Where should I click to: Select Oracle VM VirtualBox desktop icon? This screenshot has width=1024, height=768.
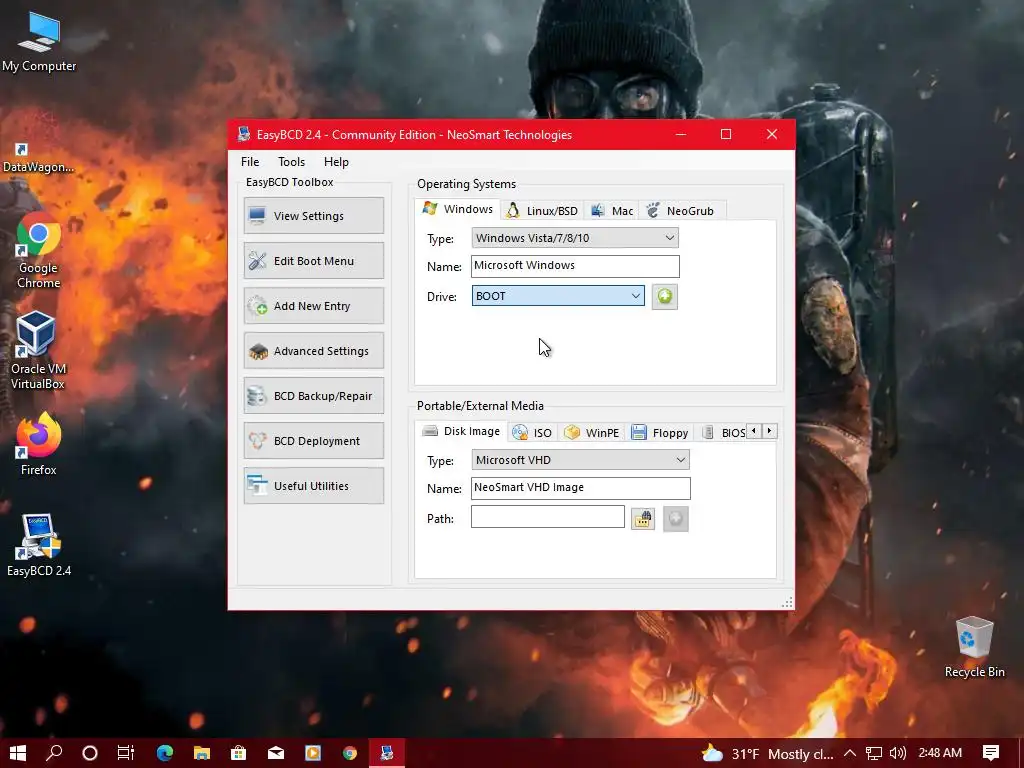tap(38, 350)
